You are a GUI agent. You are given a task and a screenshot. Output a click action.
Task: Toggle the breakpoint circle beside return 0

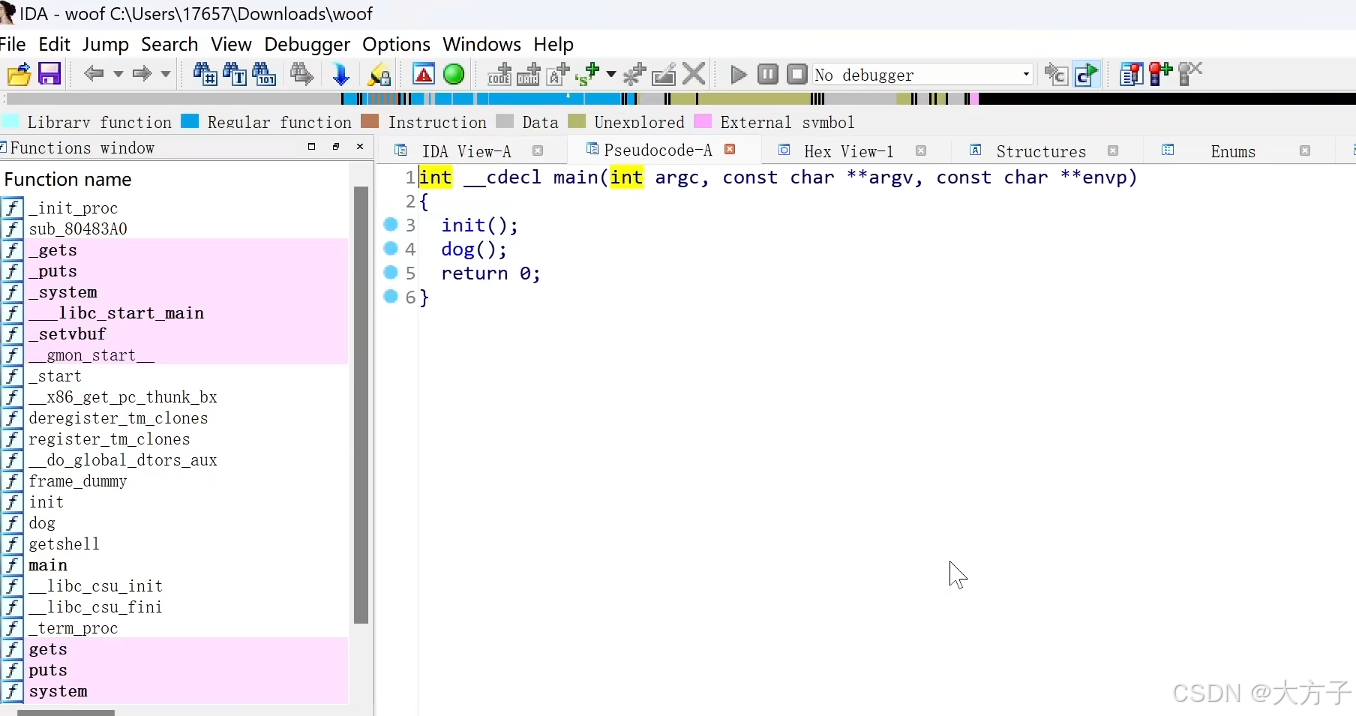point(390,273)
